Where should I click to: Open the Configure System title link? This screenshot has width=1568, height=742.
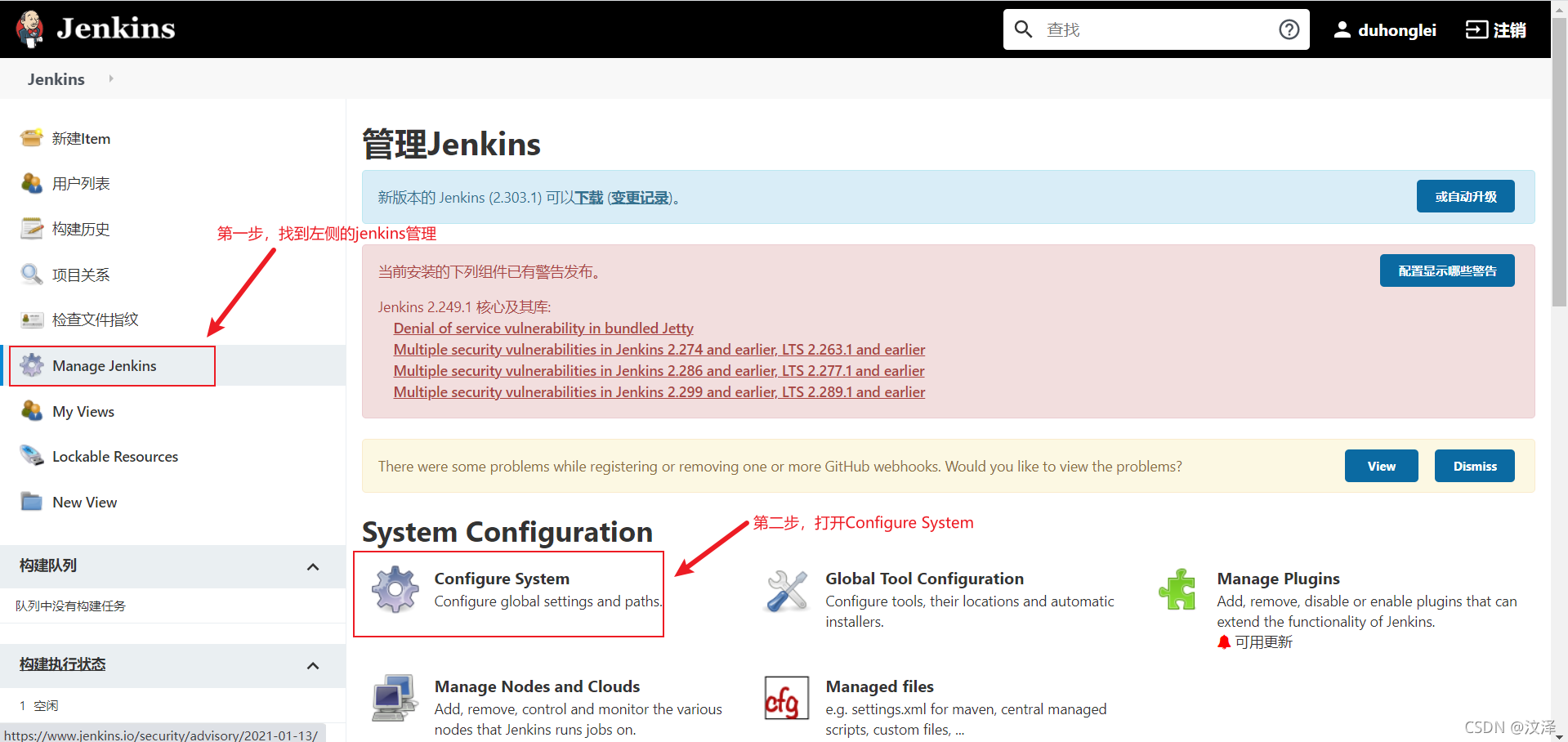502,579
